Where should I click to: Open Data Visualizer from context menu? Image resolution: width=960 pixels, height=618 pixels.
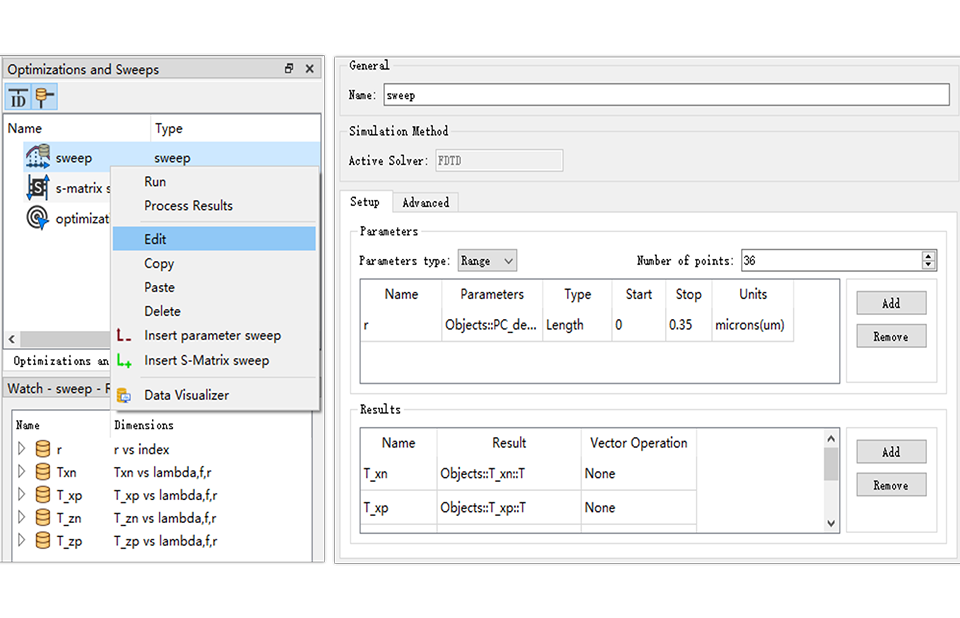point(214,396)
